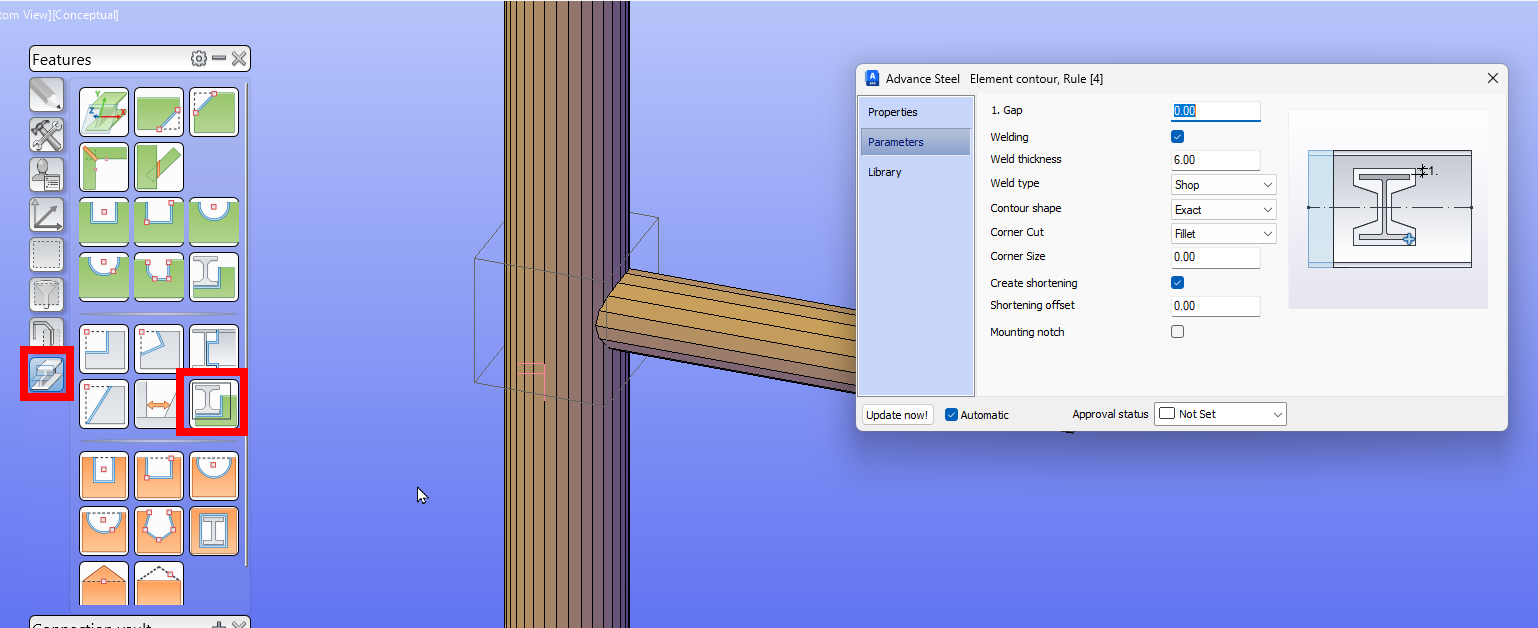Click orange polygon contour icon
Viewport: 1538px width, 628px height.
(x=159, y=531)
